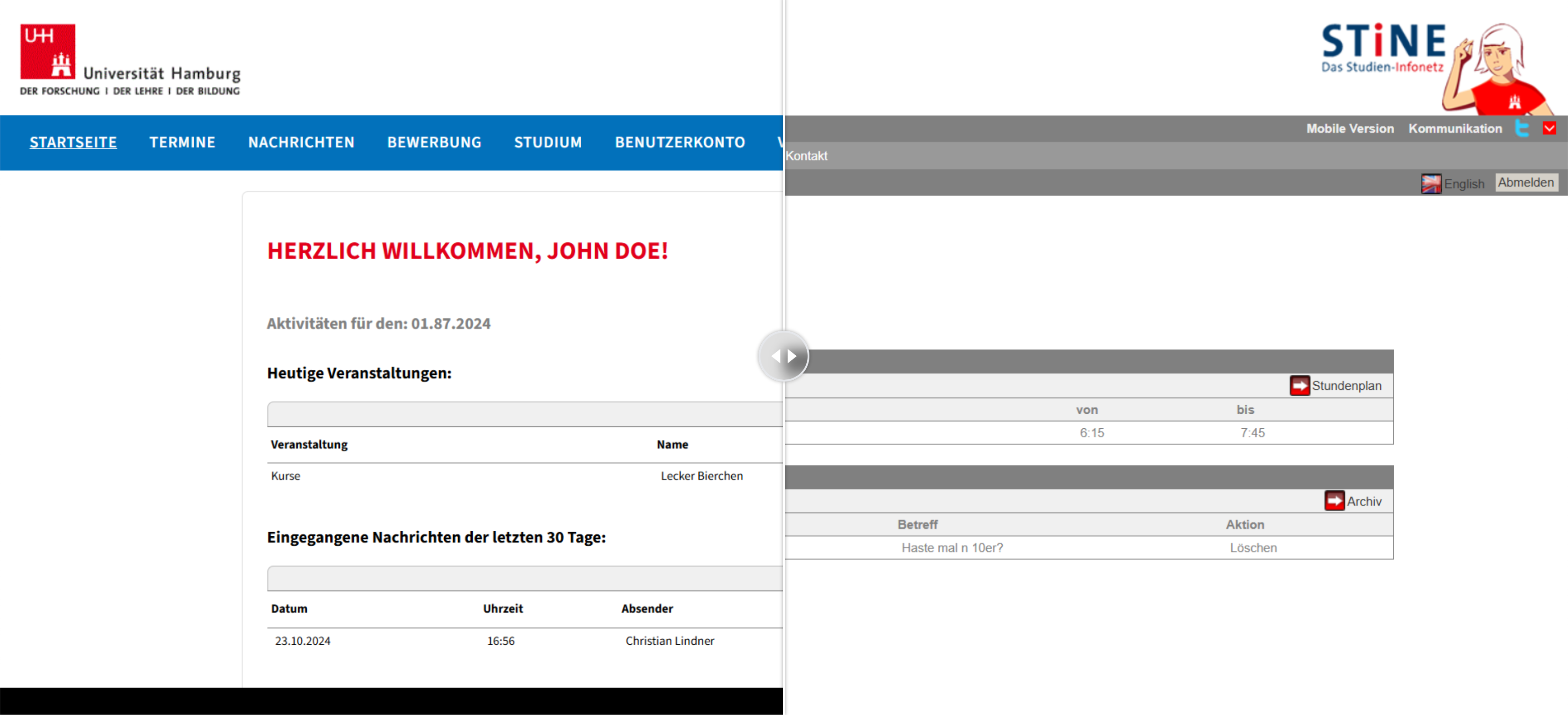Click the Mobile Version link
This screenshot has width=1568, height=715.
click(1349, 128)
